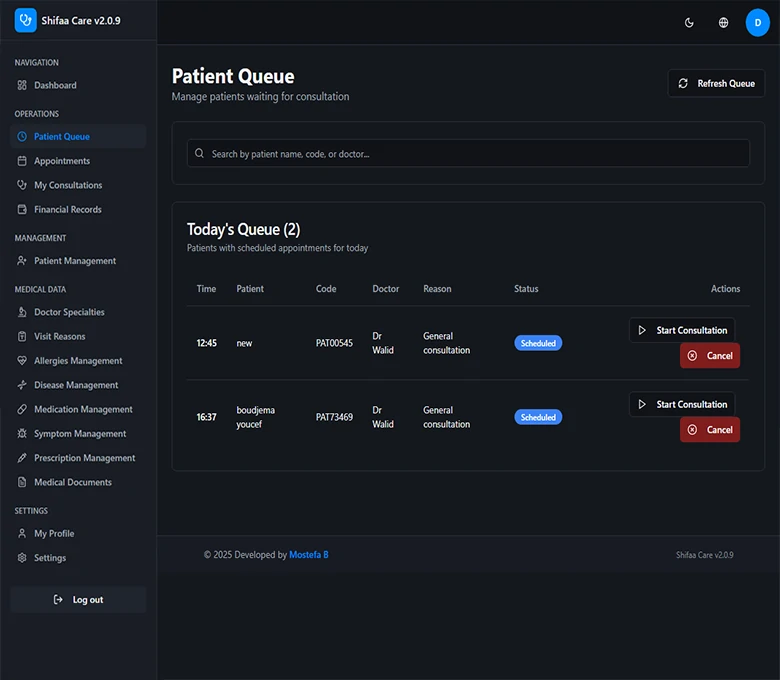Open the user avatar D menu
The height and width of the screenshot is (680, 780).
coord(757,22)
